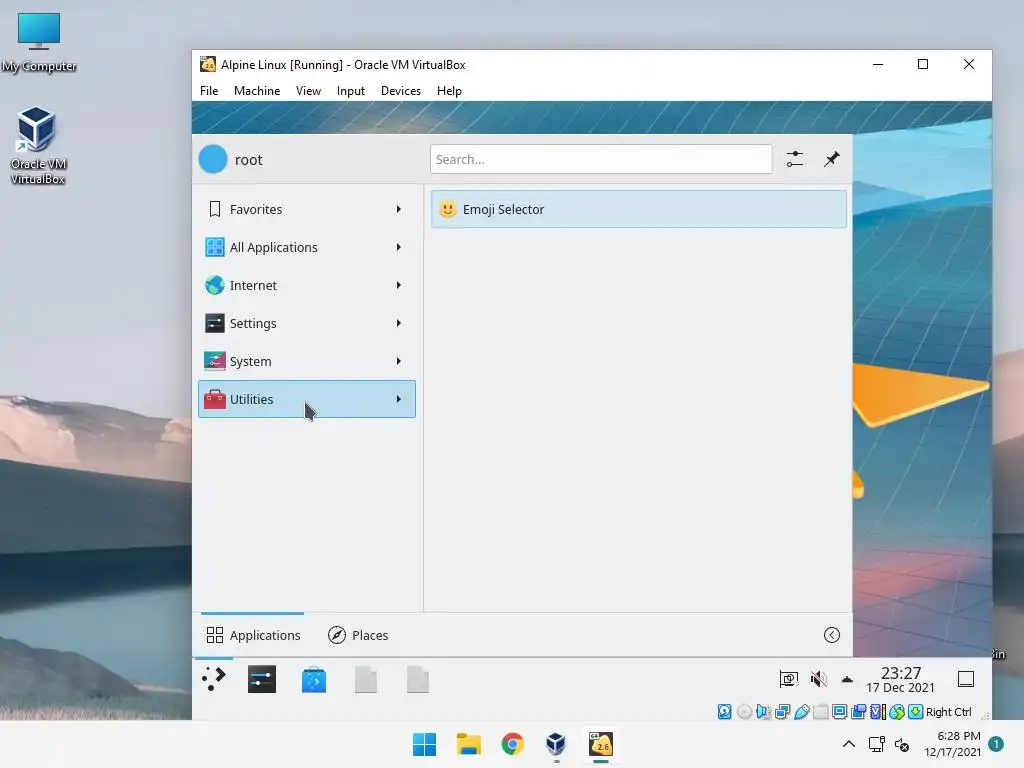Click the VirtualBox keyboard capture indicator
The image size is (1024, 768).
tap(916, 712)
